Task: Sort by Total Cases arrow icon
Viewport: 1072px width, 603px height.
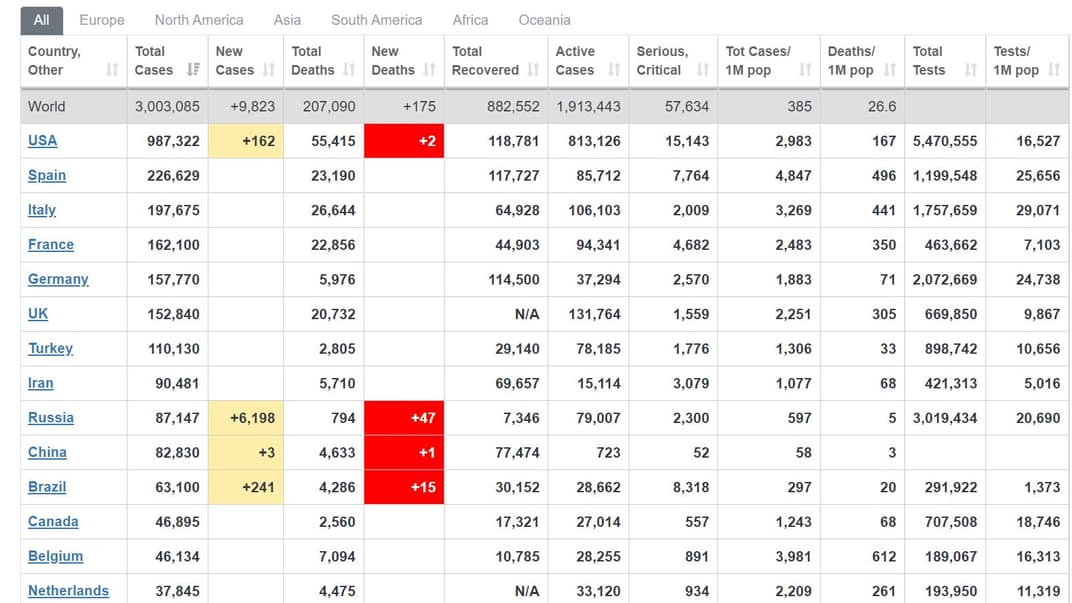Action: click(193, 70)
